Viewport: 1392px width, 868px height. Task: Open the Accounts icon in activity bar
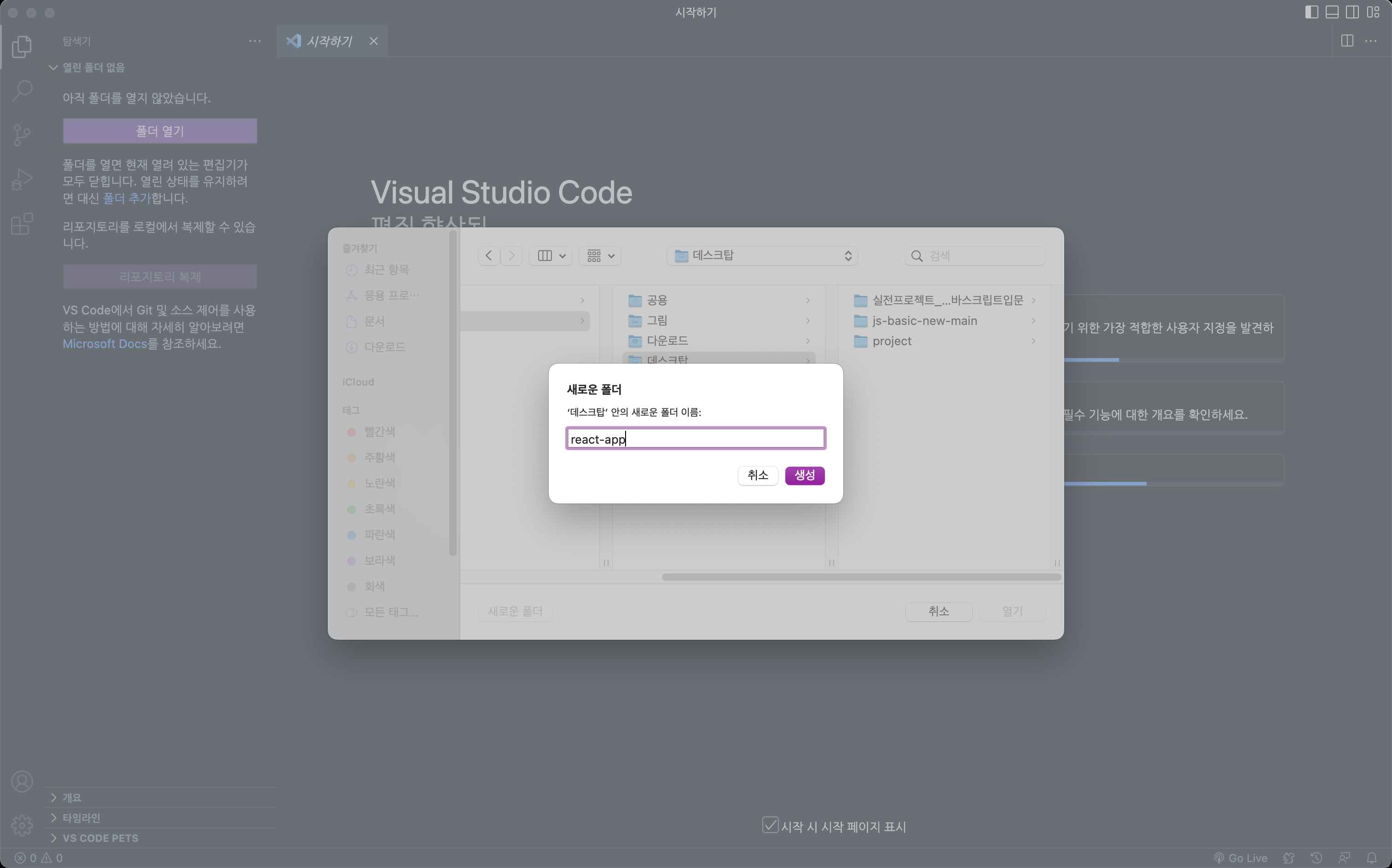[x=22, y=781]
